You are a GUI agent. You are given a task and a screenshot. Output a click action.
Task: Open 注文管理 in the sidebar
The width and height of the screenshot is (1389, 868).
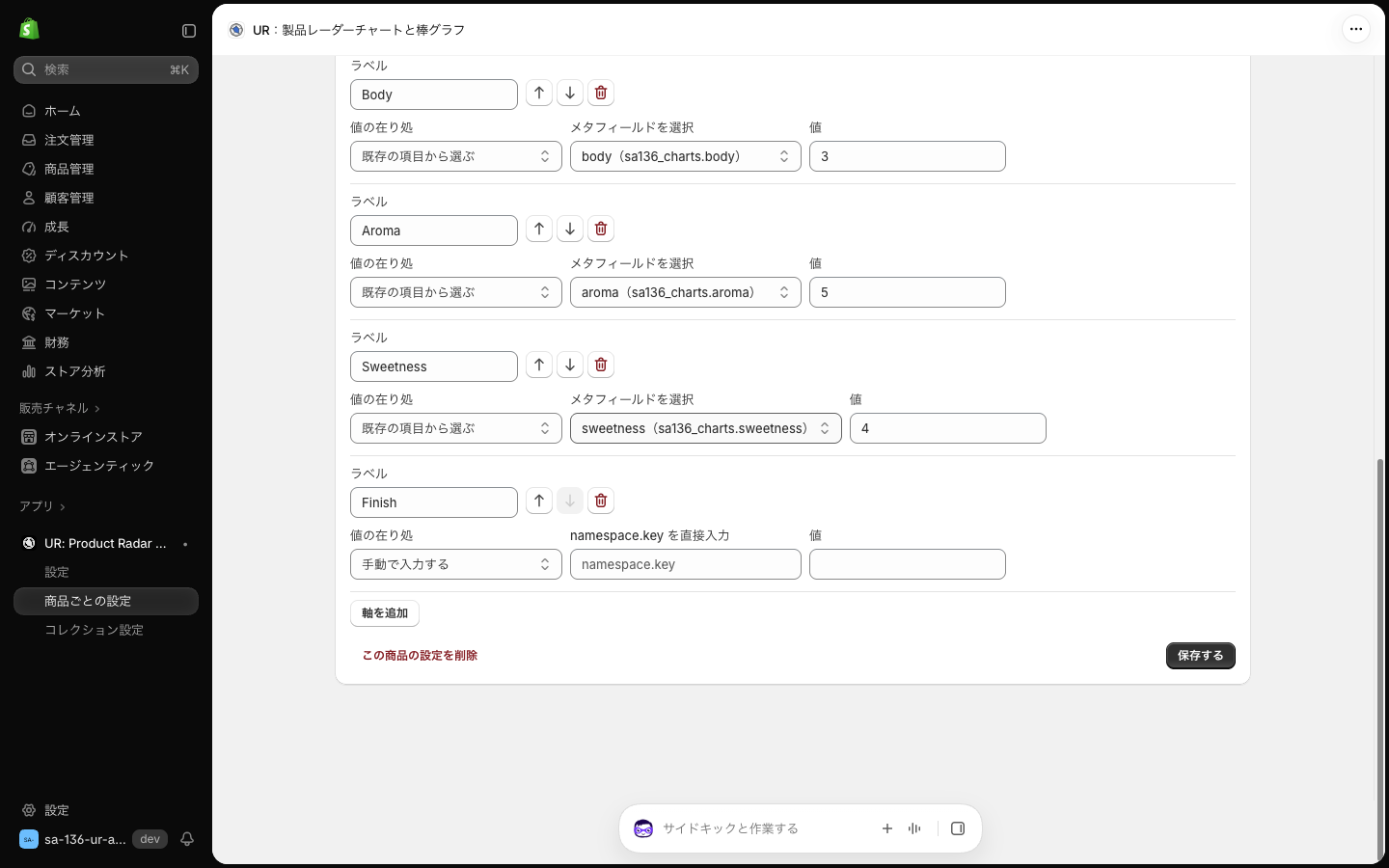pyautogui.click(x=106, y=140)
